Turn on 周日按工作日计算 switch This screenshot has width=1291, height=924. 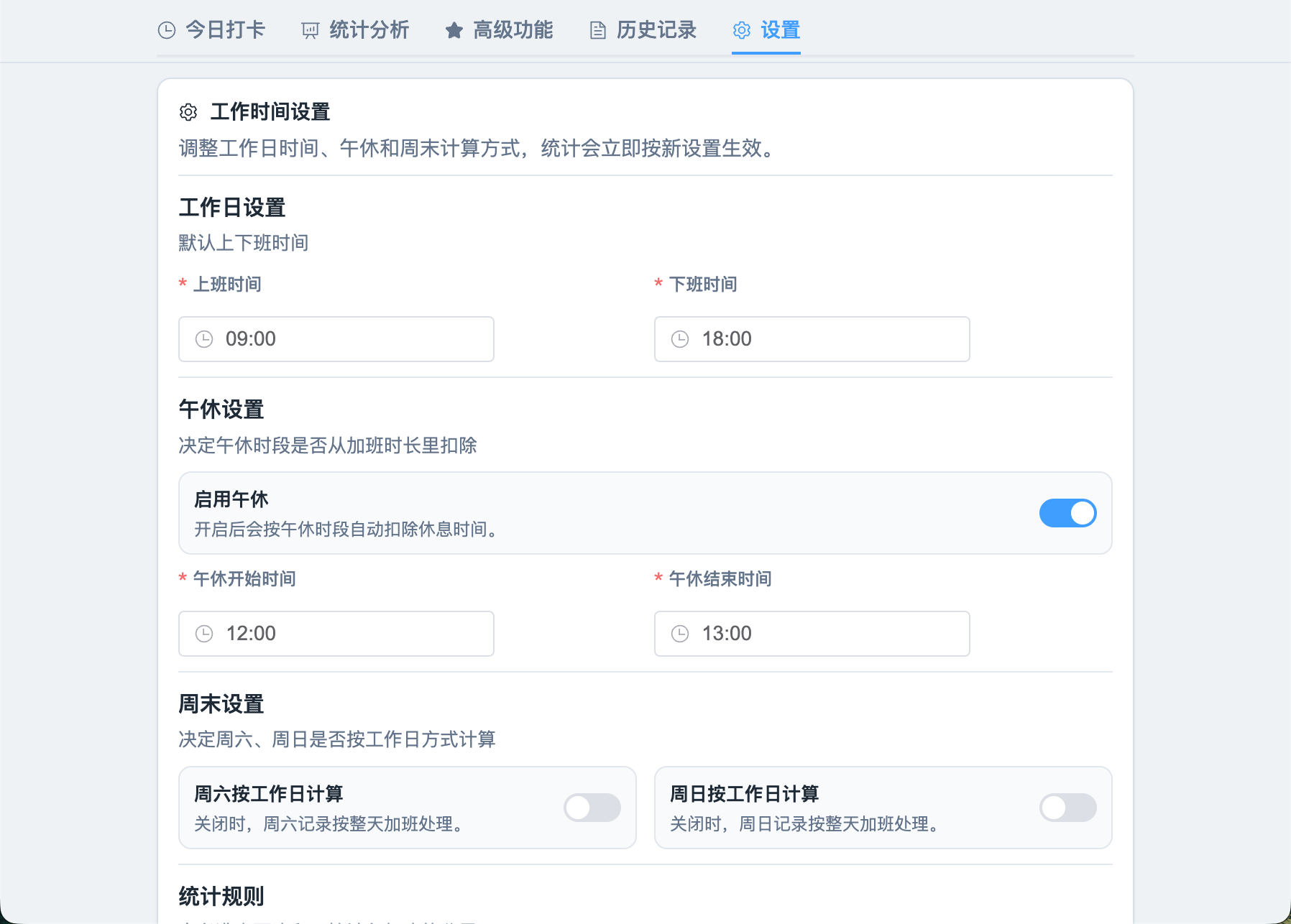pos(1067,808)
